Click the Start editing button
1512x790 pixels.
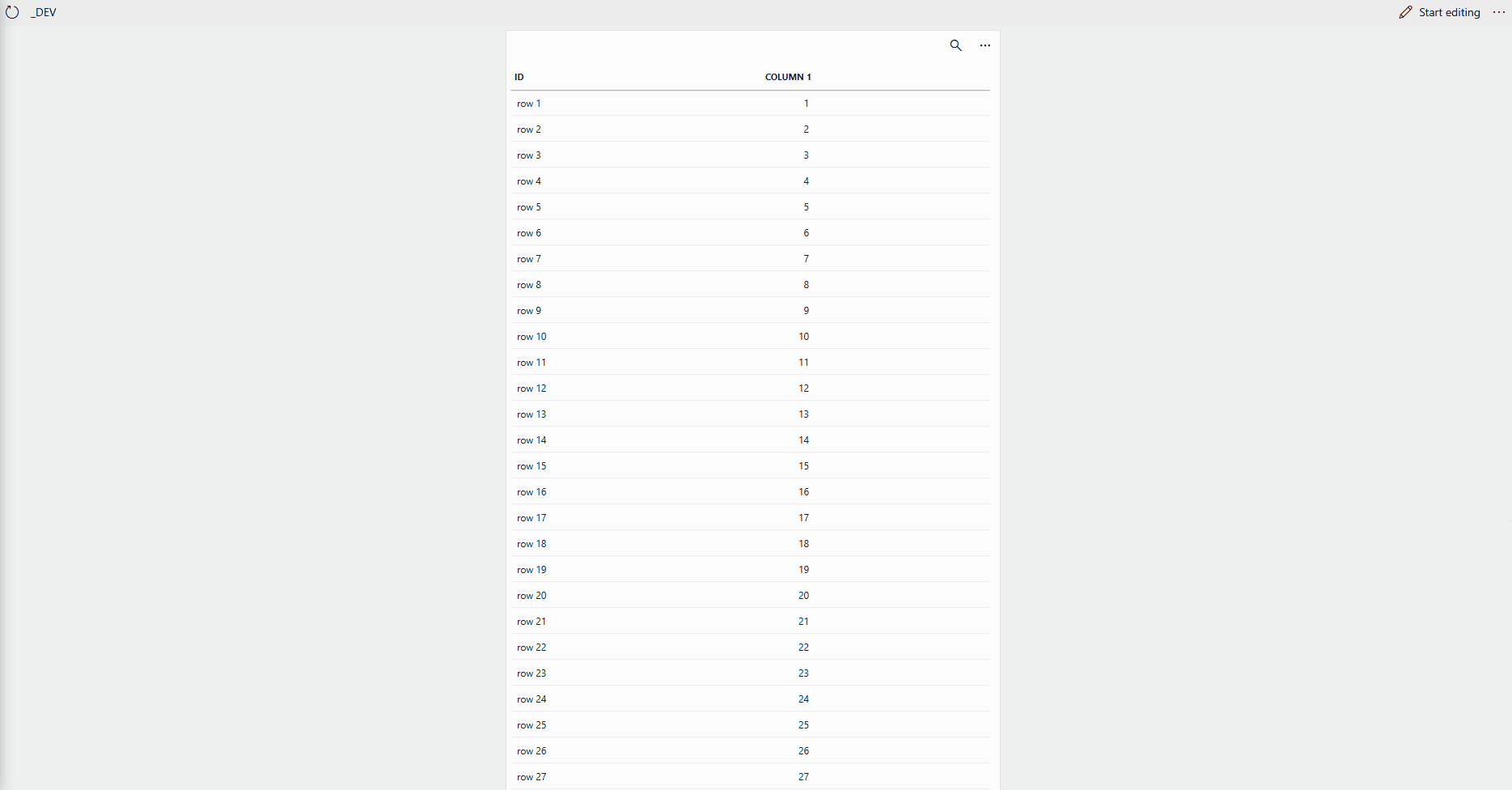tap(1440, 12)
